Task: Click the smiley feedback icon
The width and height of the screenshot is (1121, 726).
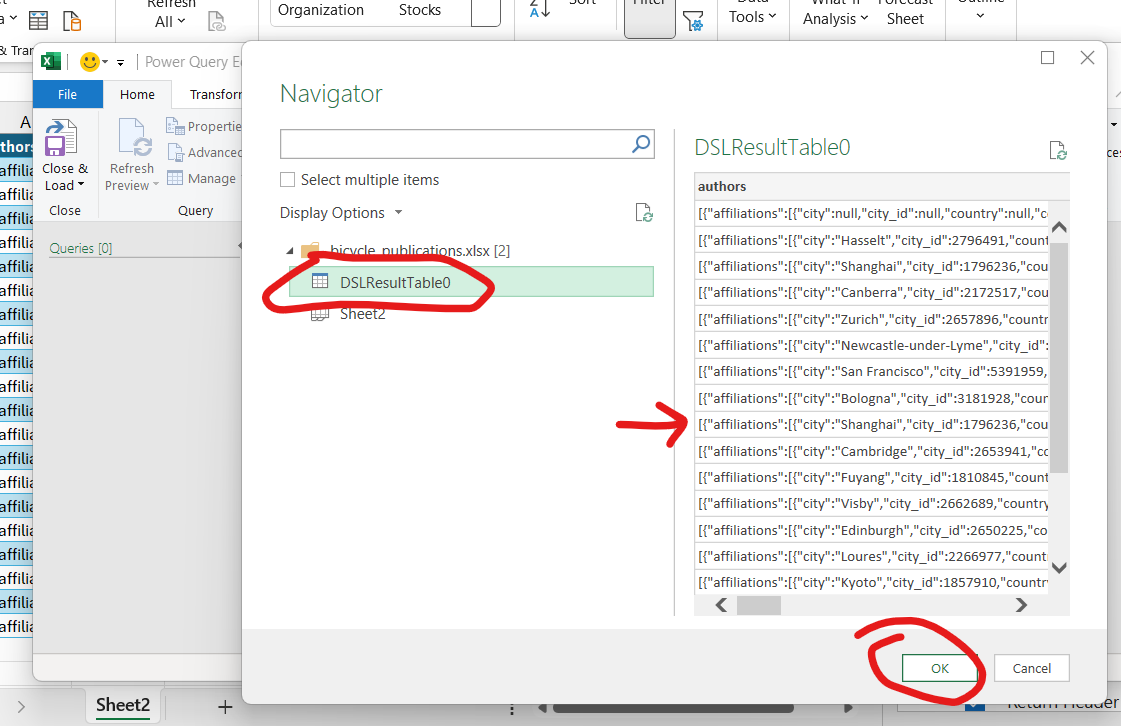Action: click(91, 62)
